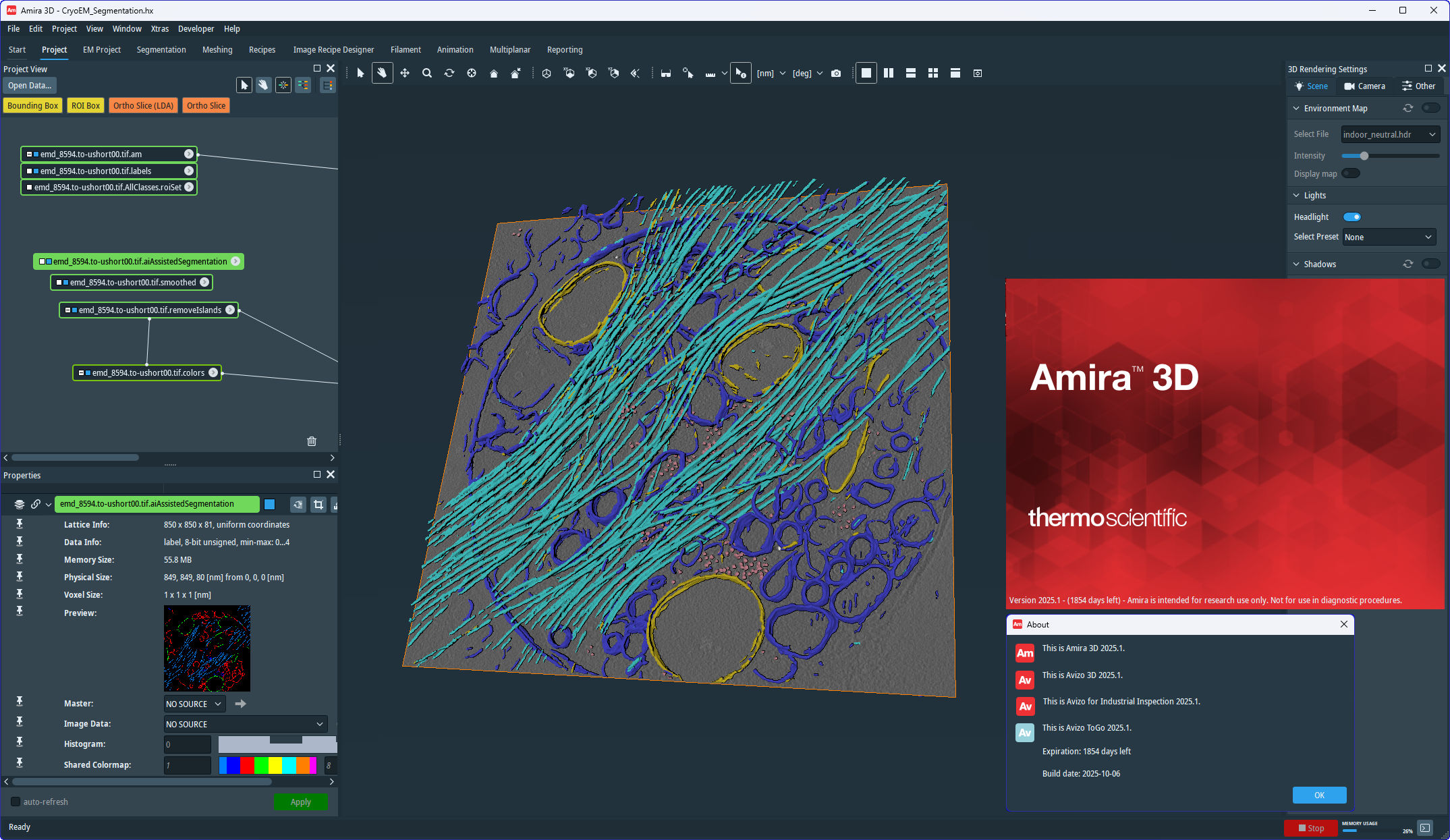Click the rotate view icon
The width and height of the screenshot is (1450, 840).
[449, 73]
